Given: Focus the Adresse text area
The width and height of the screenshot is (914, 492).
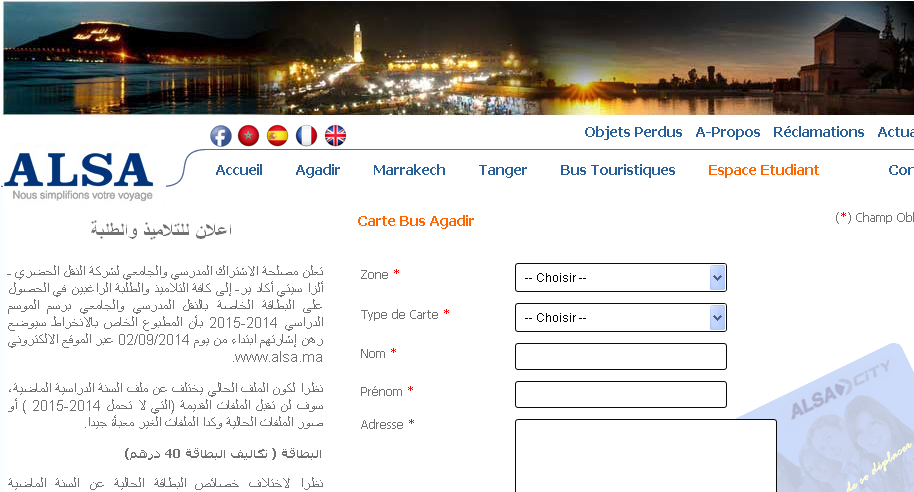Looking at the screenshot, I should coord(646,455).
